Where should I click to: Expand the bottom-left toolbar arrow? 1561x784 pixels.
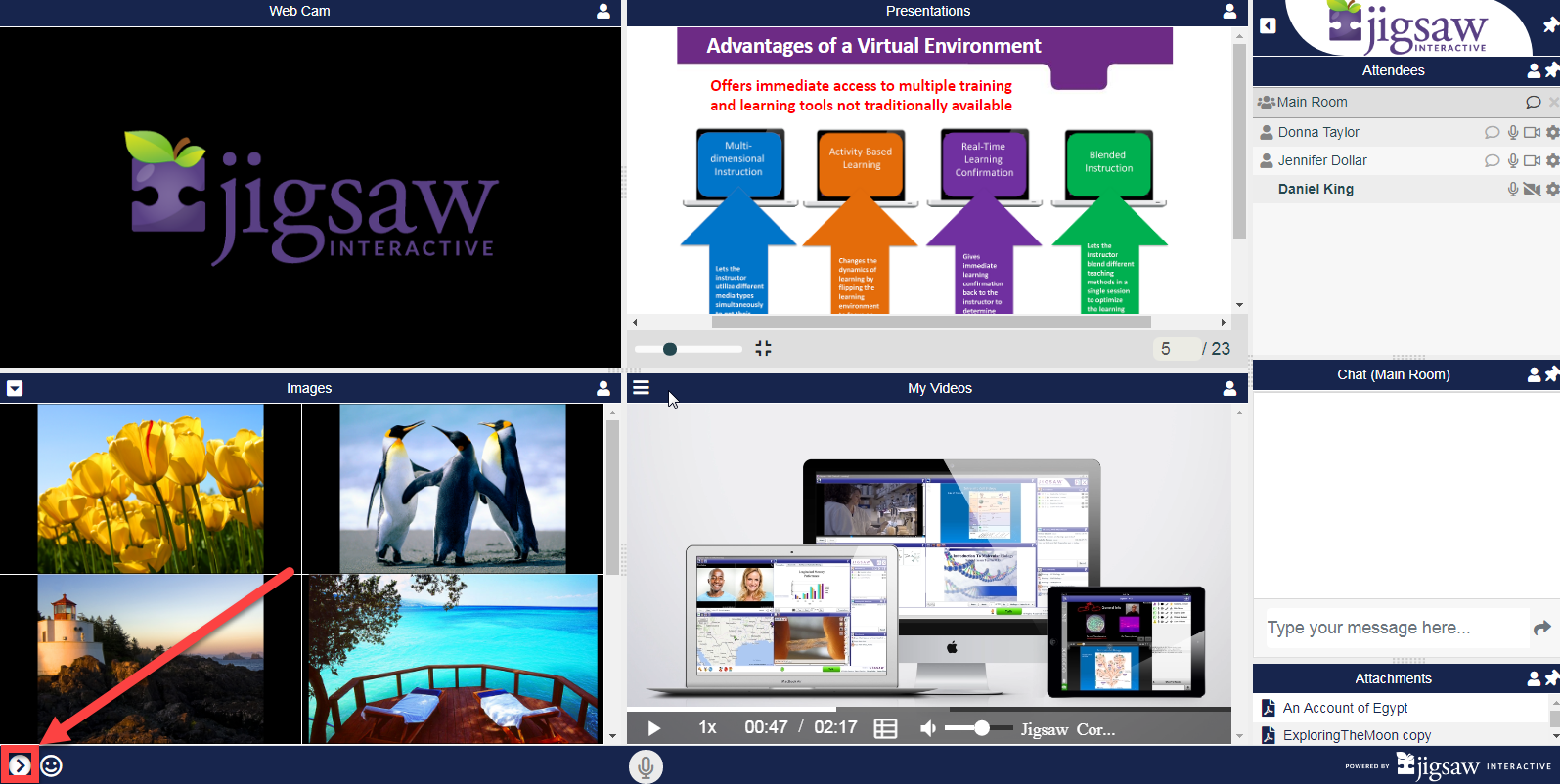(x=20, y=765)
